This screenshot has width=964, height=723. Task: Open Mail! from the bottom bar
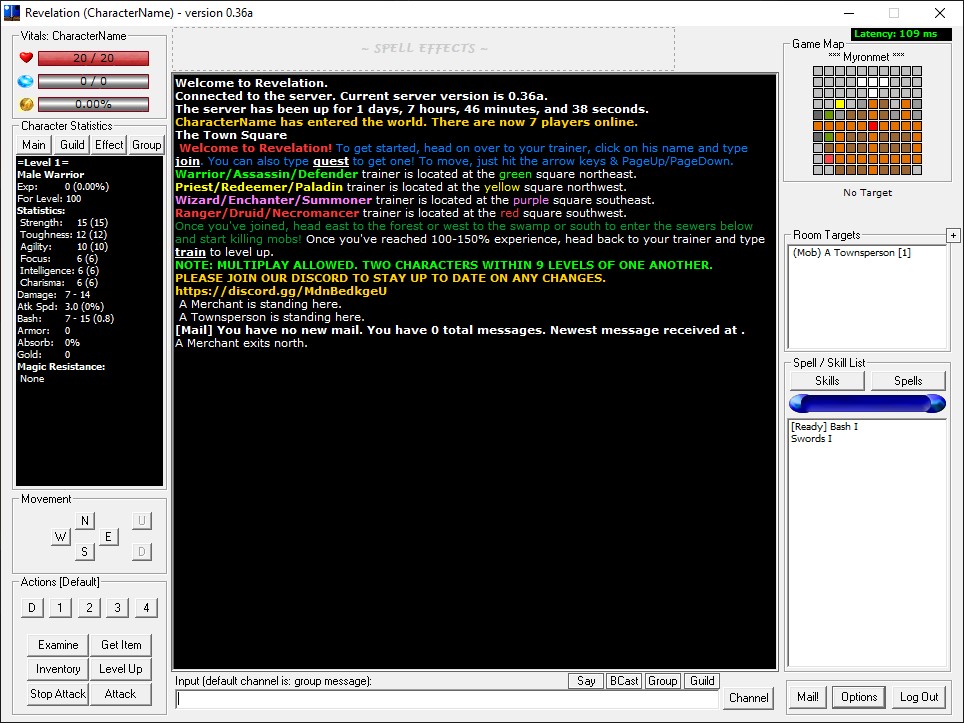pyautogui.click(x=807, y=697)
